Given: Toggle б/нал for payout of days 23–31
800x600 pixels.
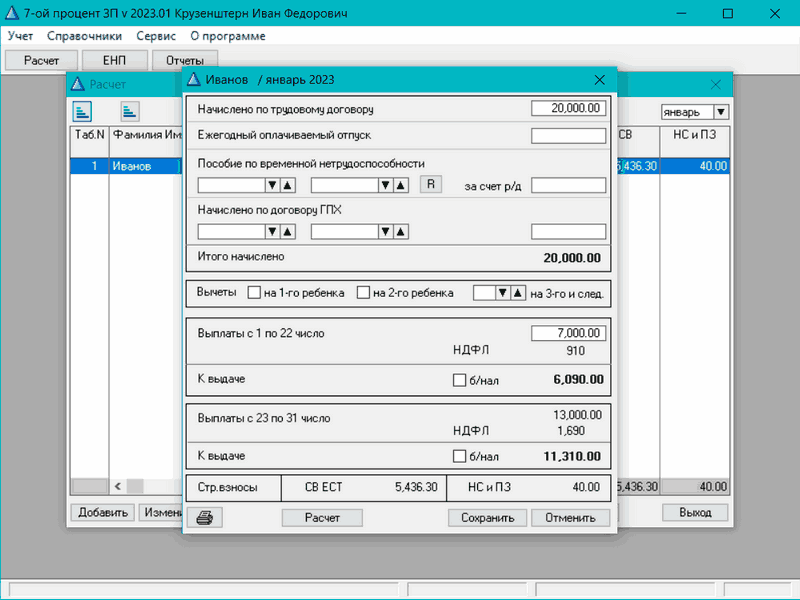Looking at the screenshot, I should click(460, 457).
